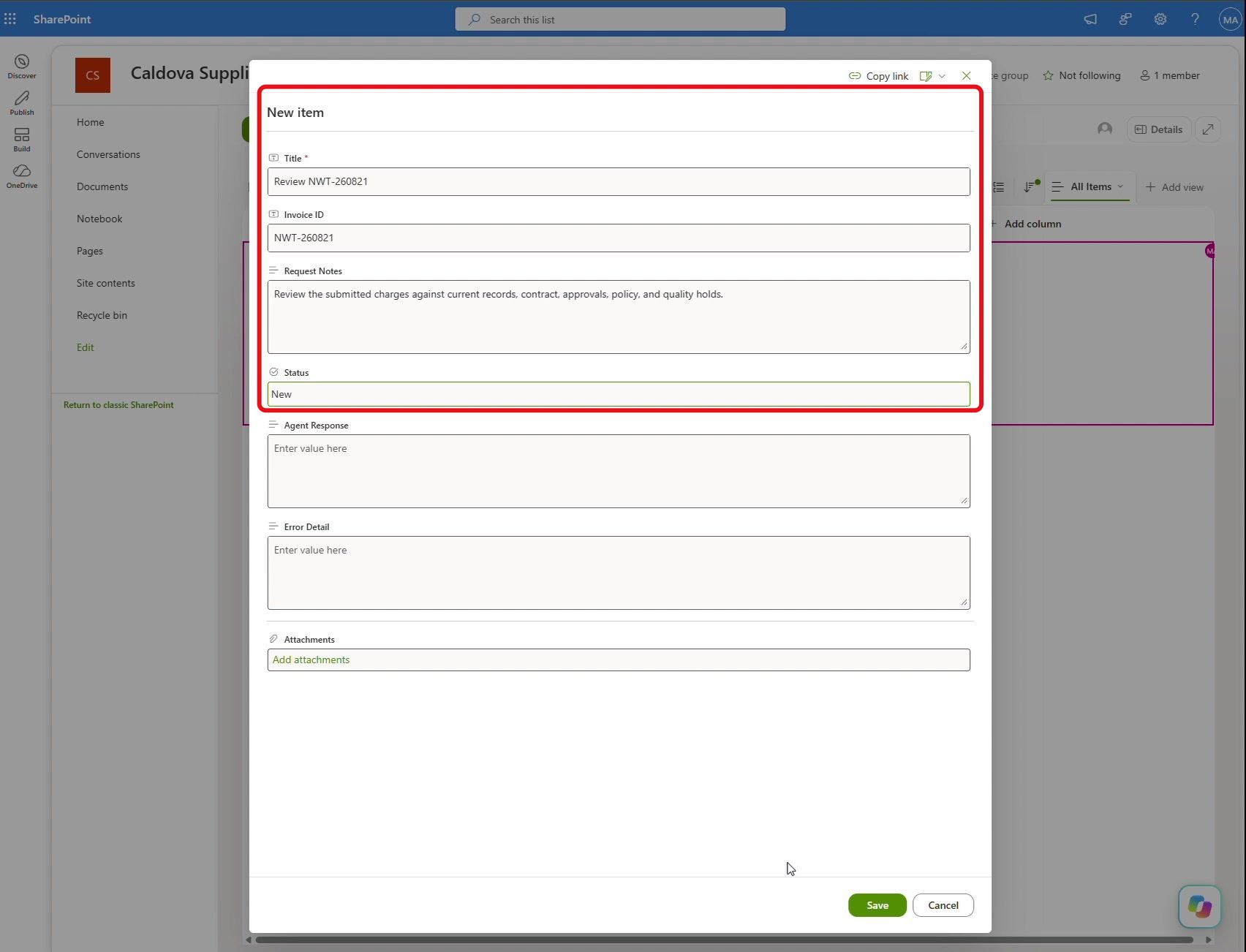Click the CS site logo

93,75
